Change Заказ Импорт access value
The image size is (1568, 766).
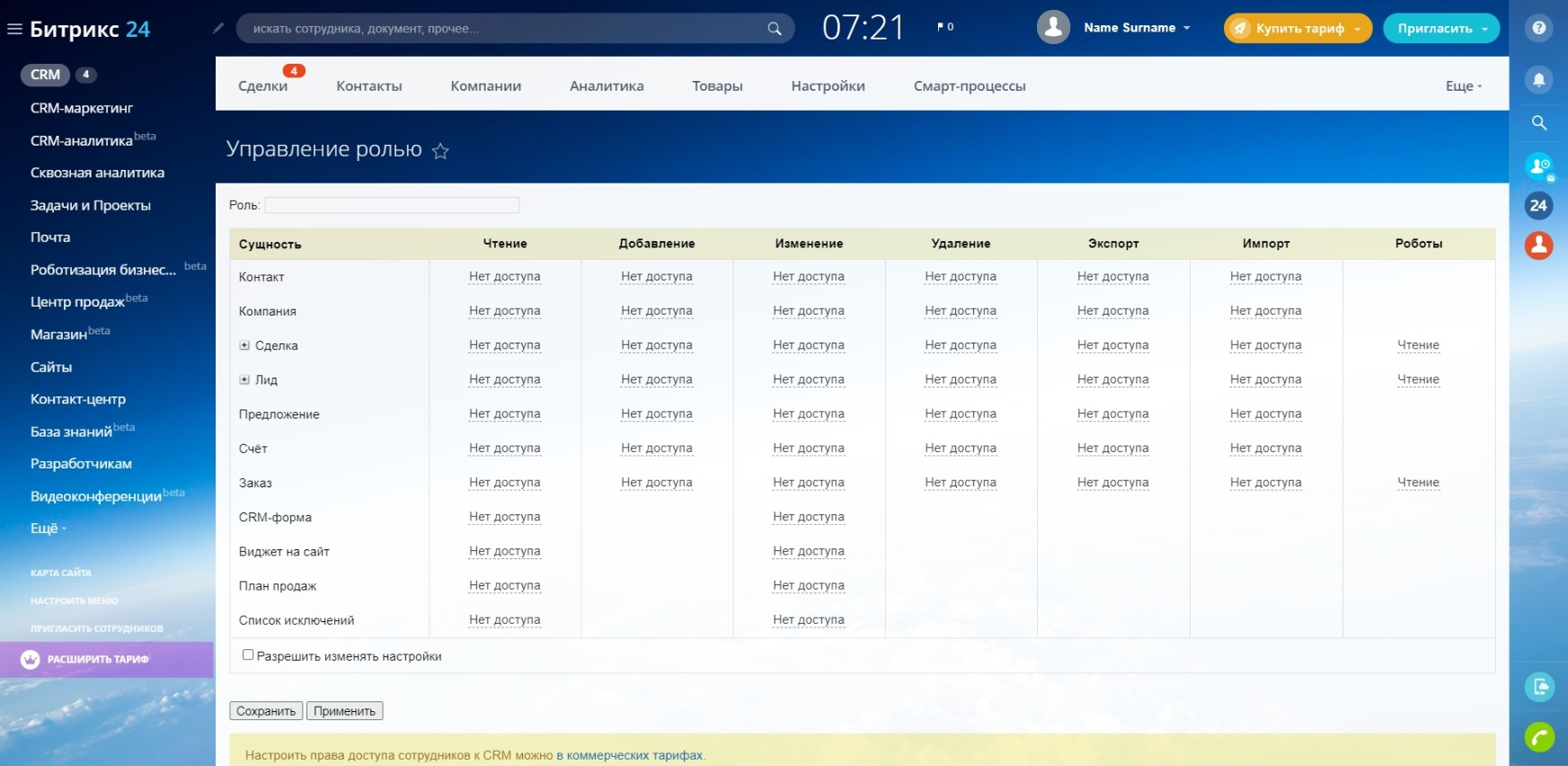pyautogui.click(x=1265, y=483)
